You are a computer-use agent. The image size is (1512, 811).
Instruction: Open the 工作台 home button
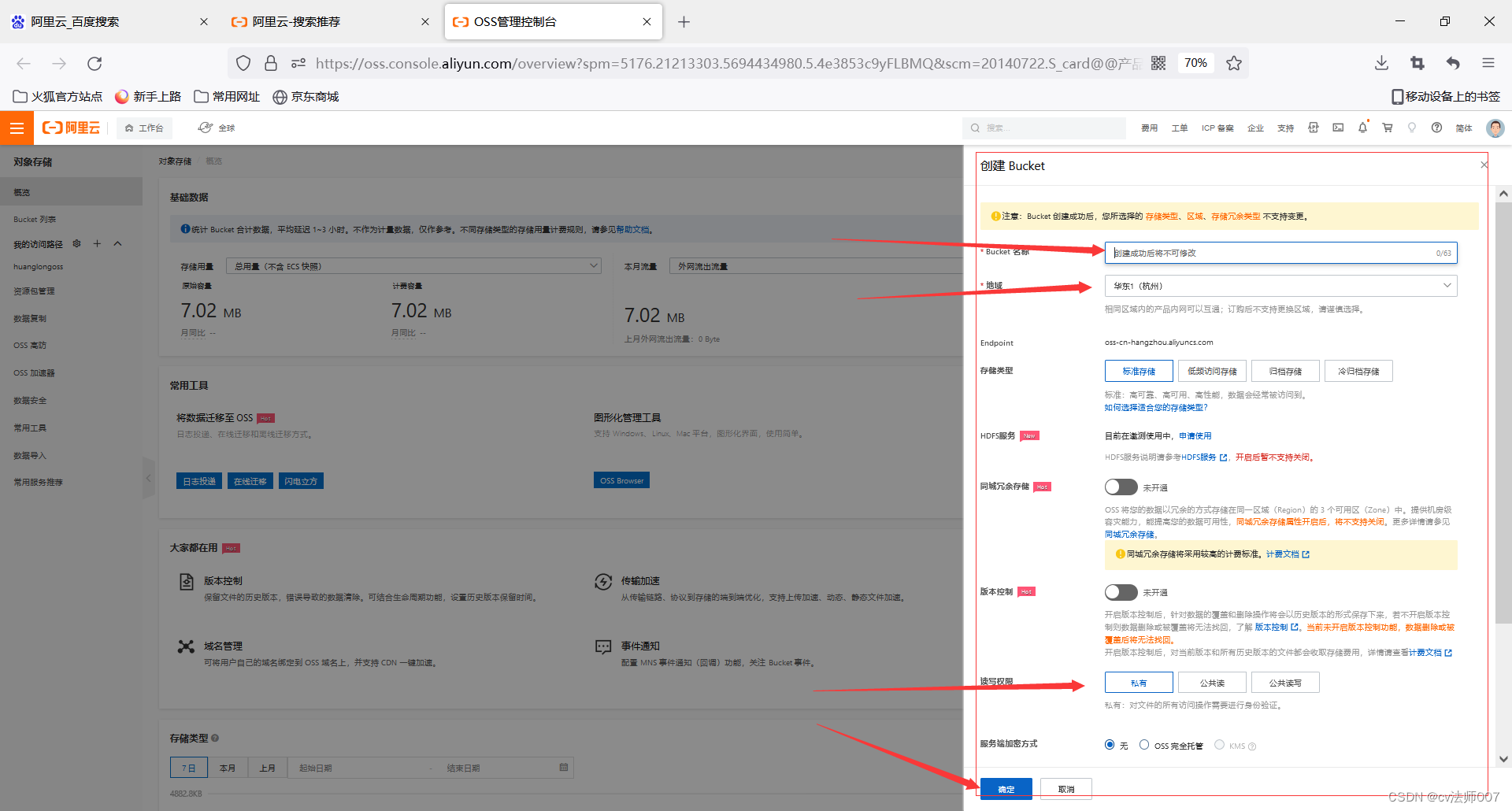tap(144, 128)
